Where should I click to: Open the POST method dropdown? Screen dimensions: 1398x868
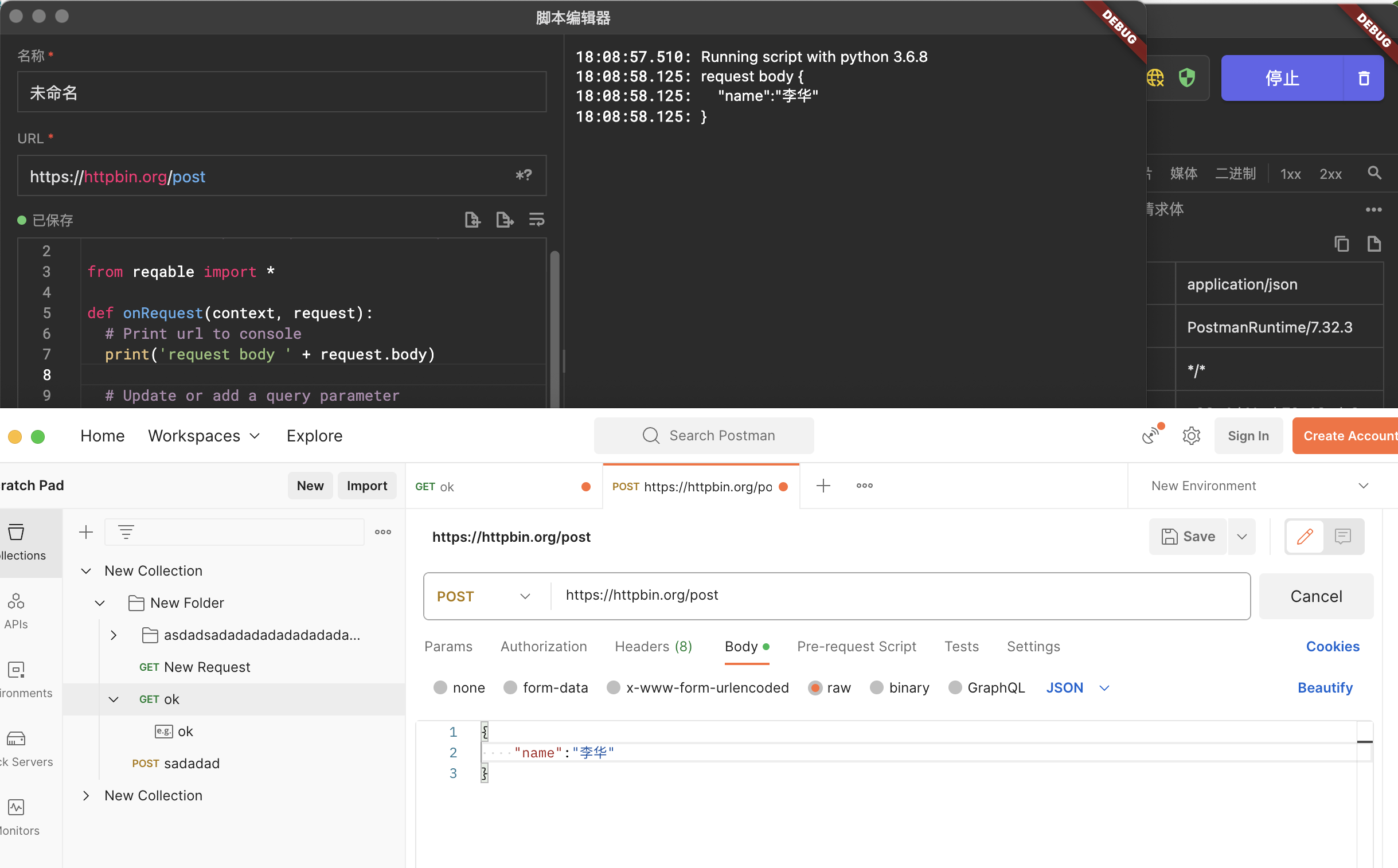click(485, 596)
